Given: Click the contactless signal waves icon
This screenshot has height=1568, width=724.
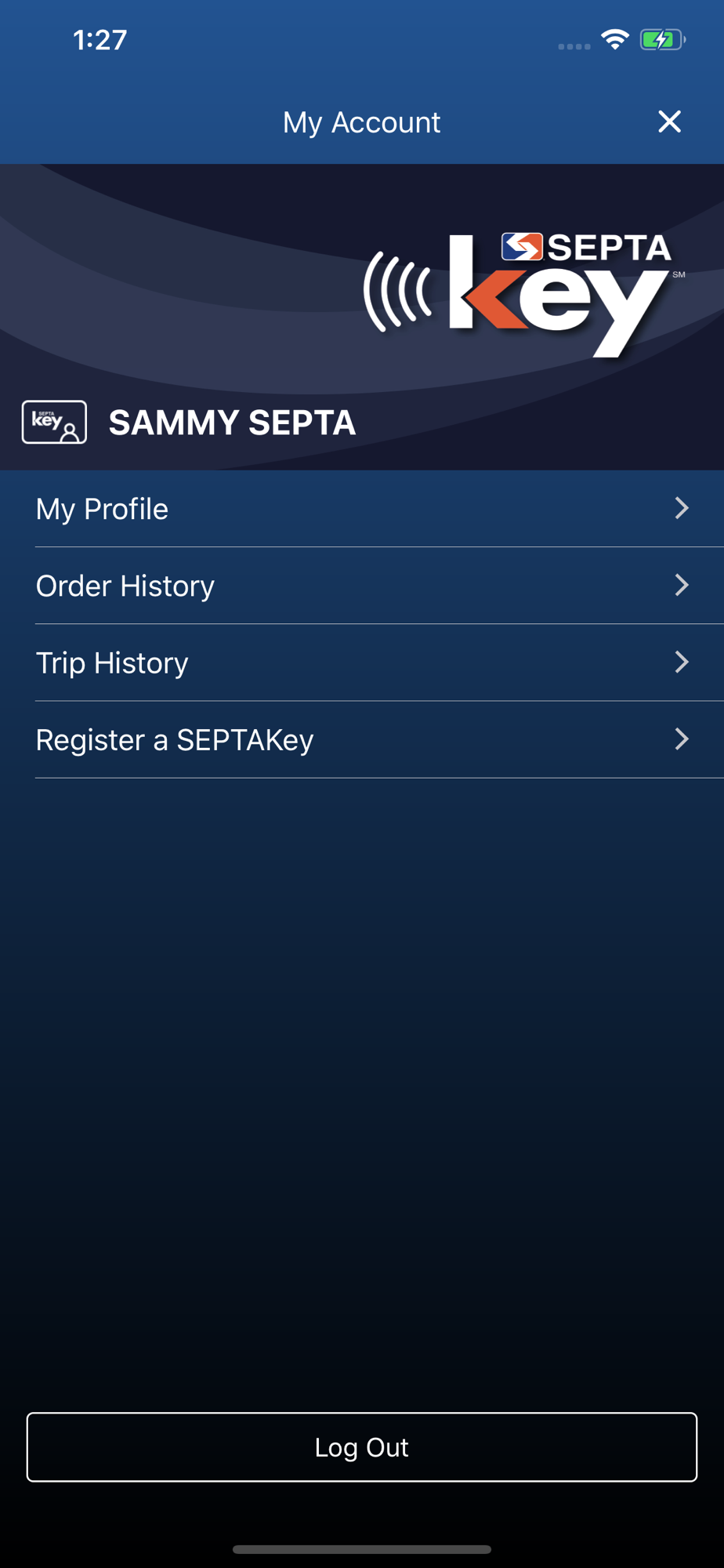Looking at the screenshot, I should [398, 291].
